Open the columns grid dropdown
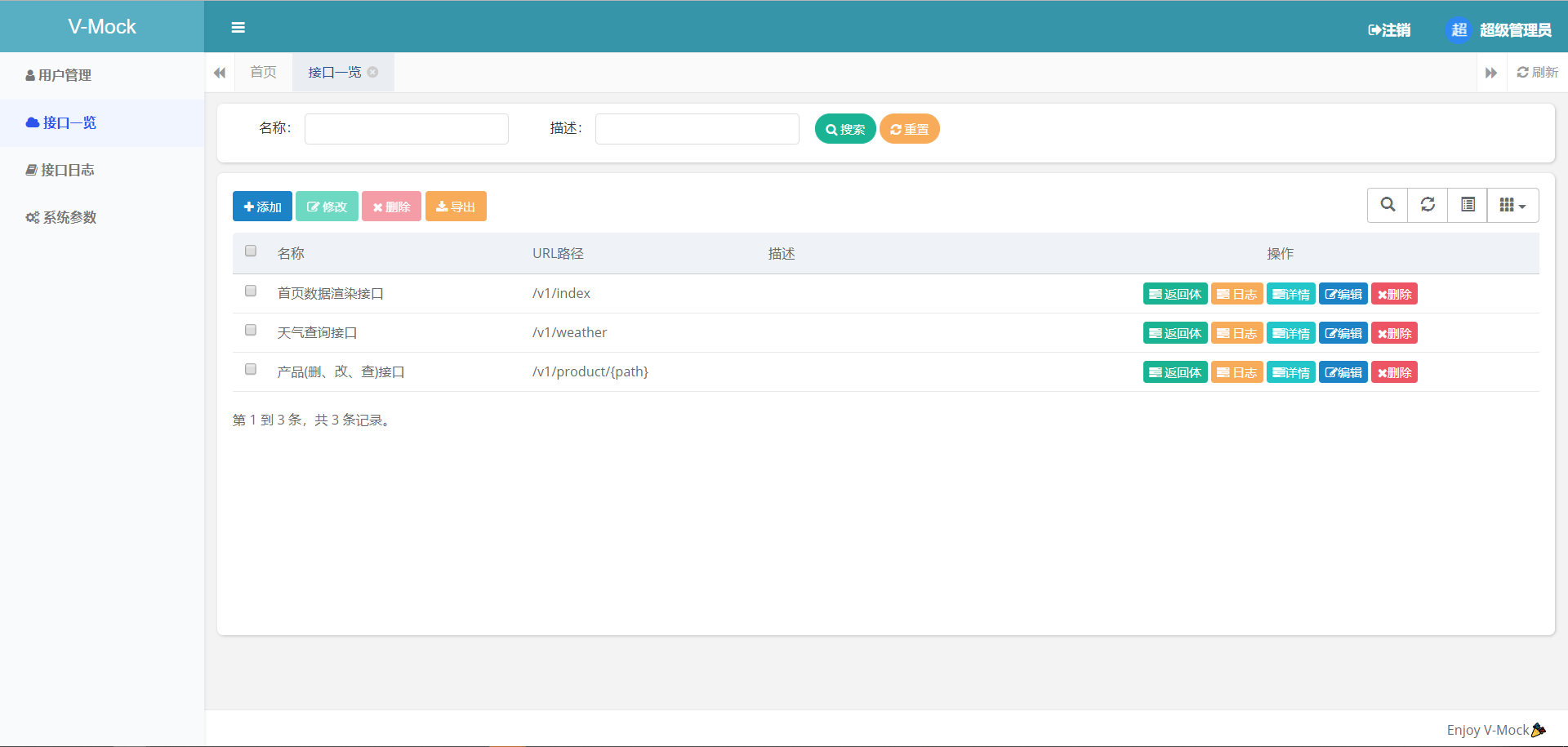This screenshot has width=1568, height=747. (x=1513, y=205)
